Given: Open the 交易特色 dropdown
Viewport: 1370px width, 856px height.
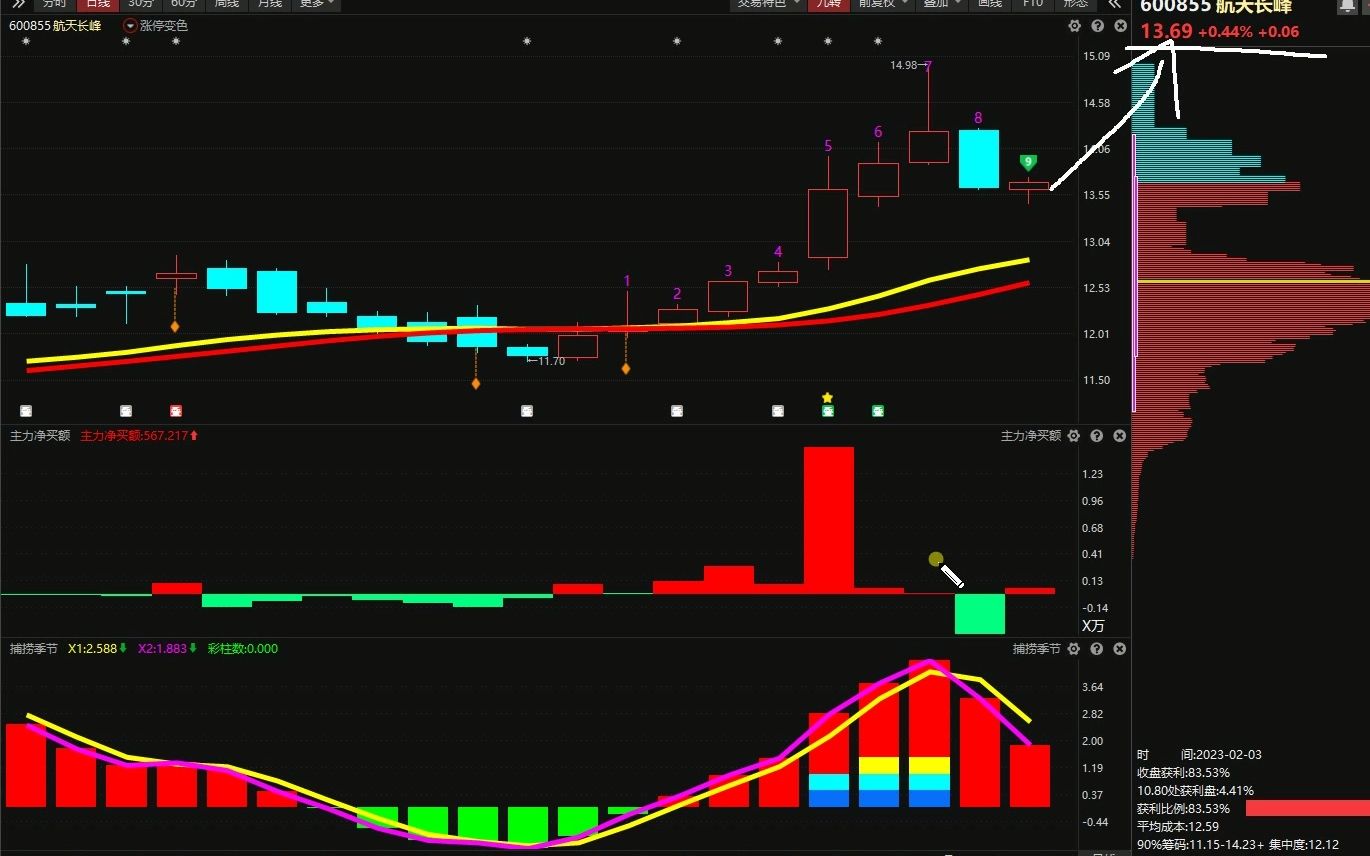Looking at the screenshot, I should (x=767, y=3).
